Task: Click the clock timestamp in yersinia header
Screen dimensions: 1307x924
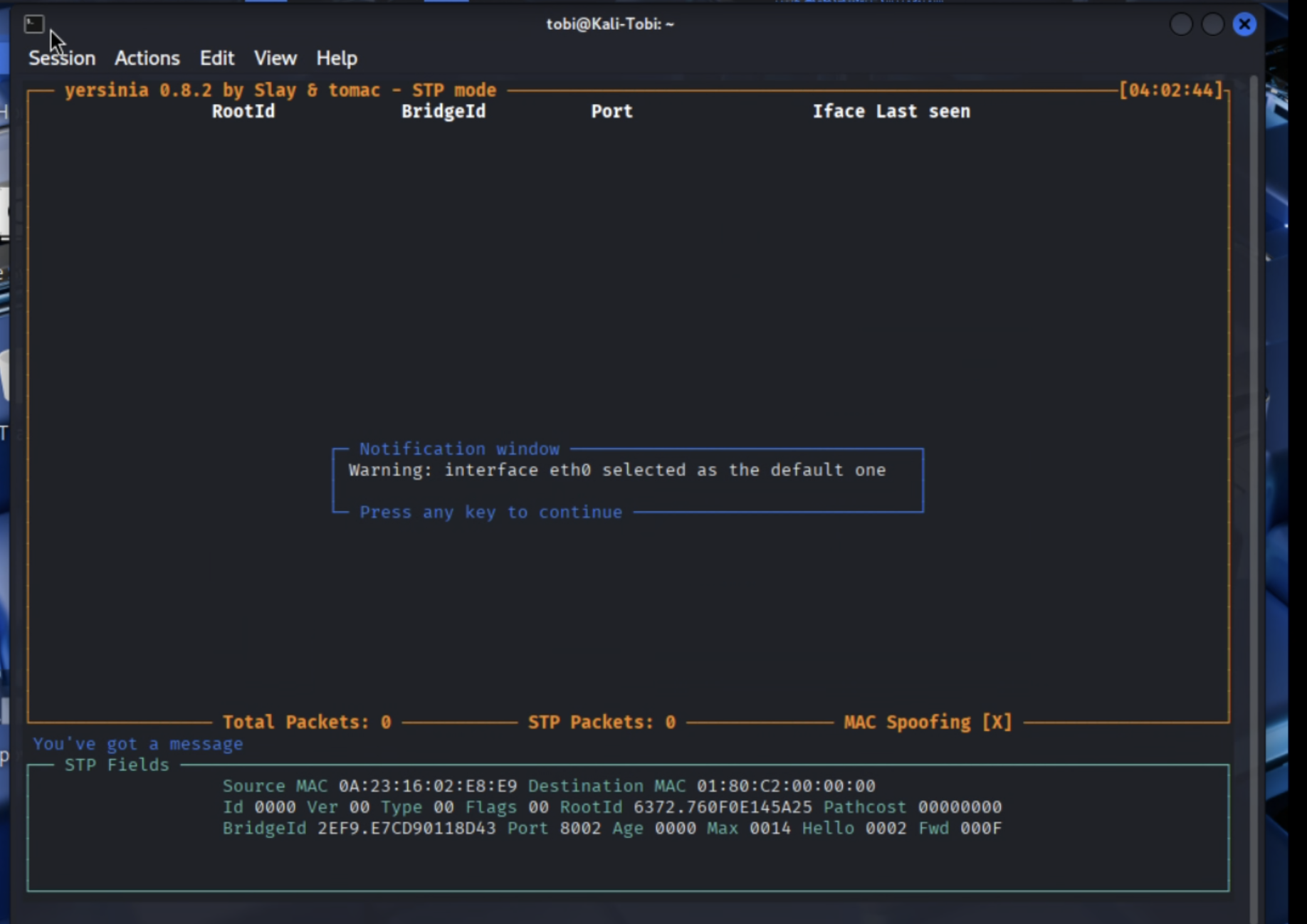Action: pos(1170,90)
